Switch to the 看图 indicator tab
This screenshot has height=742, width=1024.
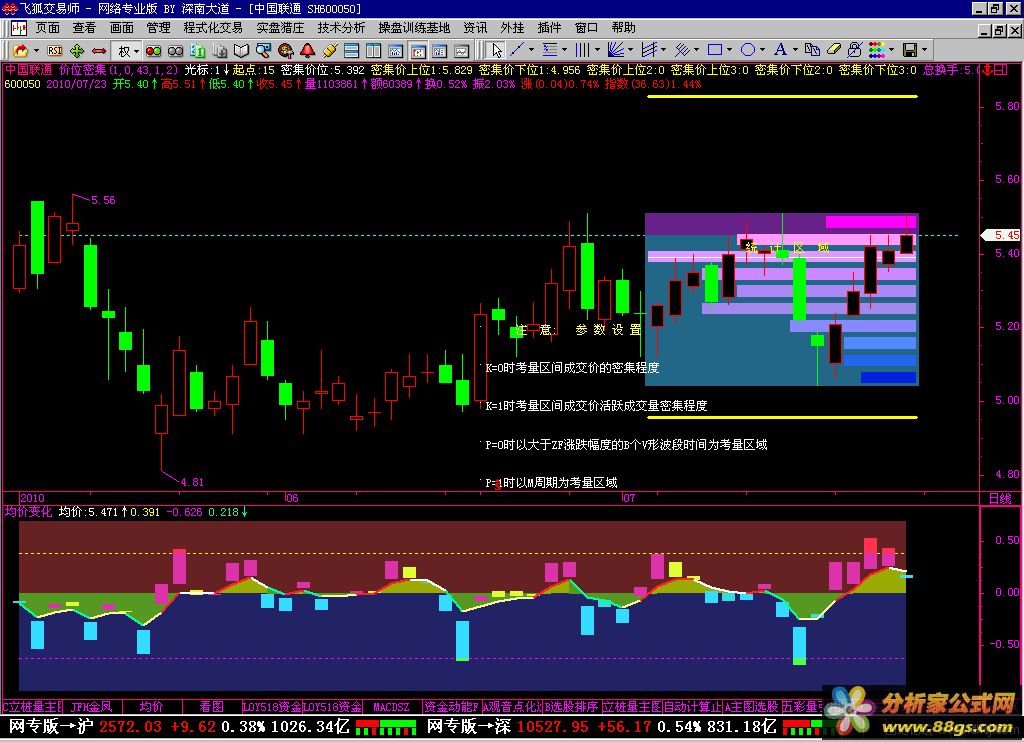212,707
